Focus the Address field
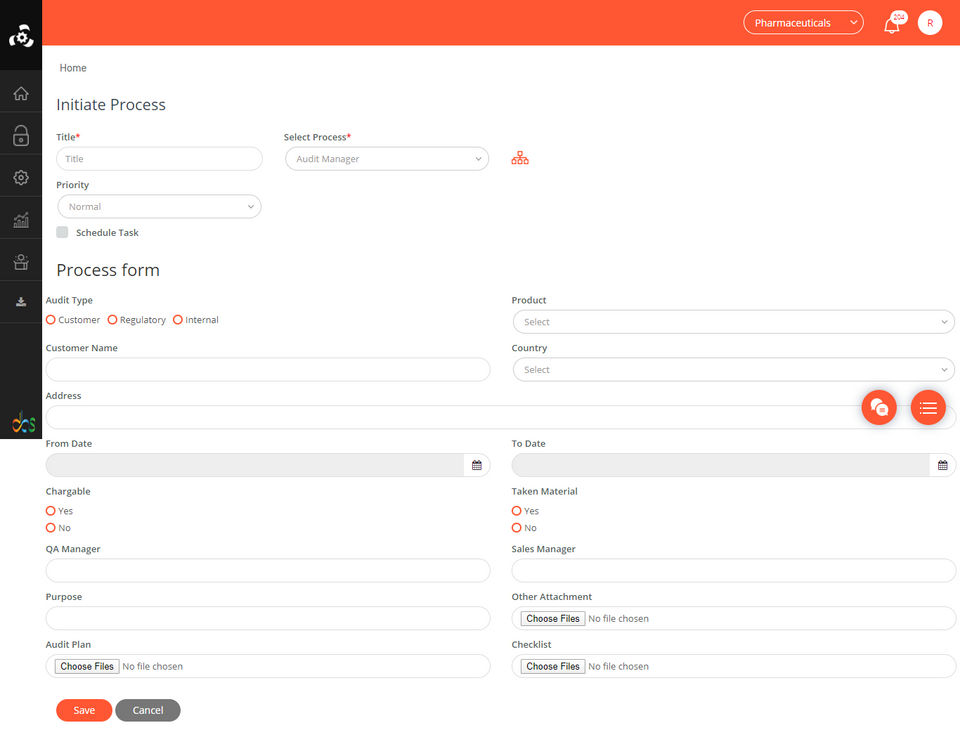The width and height of the screenshot is (960, 746). [x=500, y=417]
